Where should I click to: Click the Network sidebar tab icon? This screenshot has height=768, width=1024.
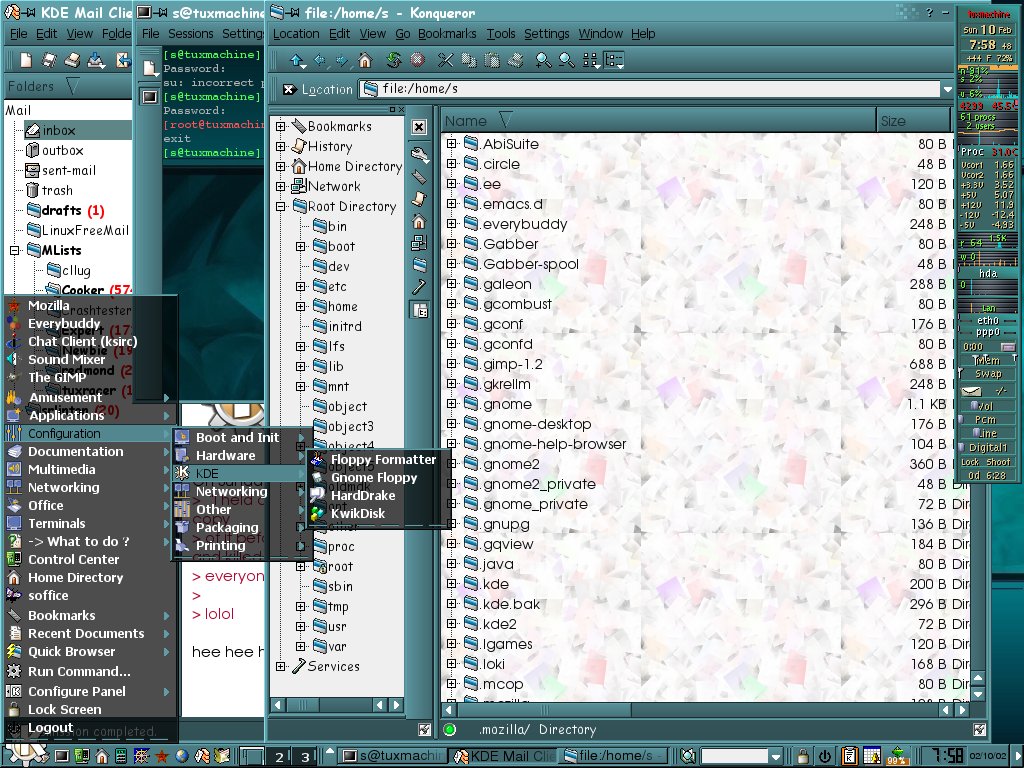[x=419, y=243]
